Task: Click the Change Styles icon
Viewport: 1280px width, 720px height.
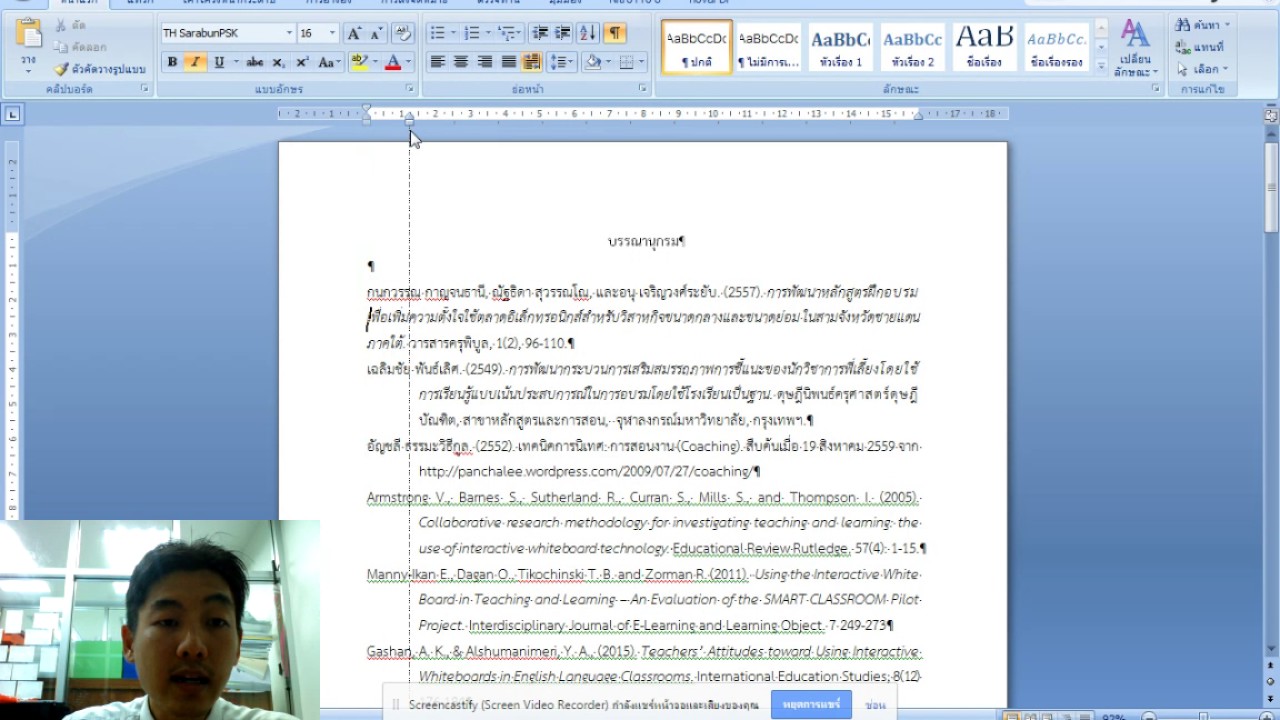Action: tap(1135, 48)
